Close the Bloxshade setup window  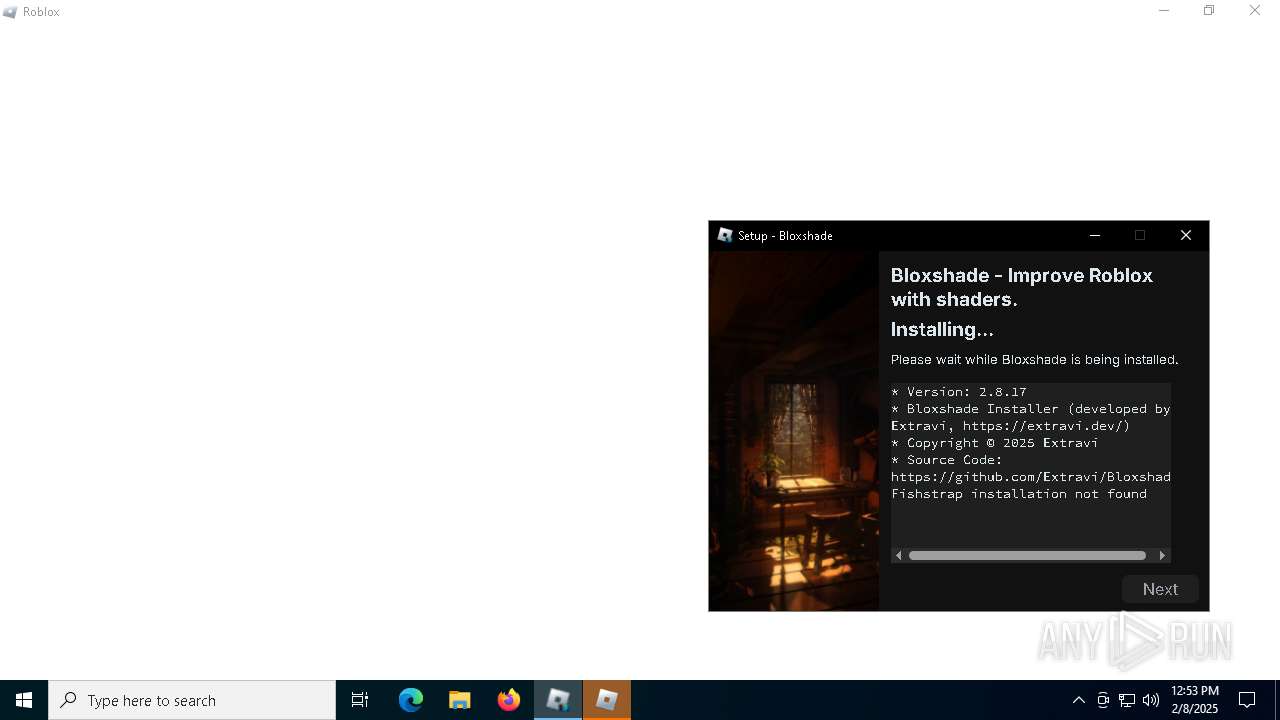click(x=1186, y=235)
